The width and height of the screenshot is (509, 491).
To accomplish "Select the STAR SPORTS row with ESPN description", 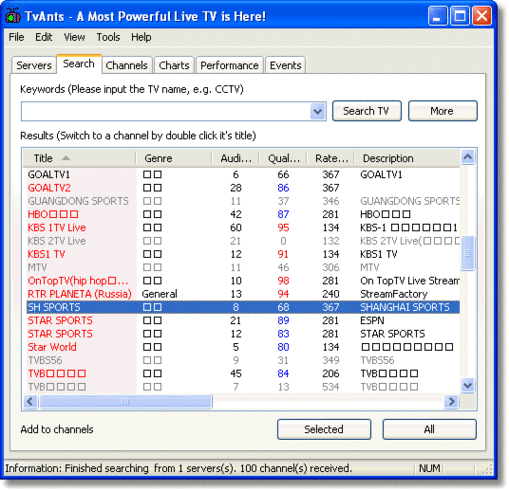I will (243, 321).
